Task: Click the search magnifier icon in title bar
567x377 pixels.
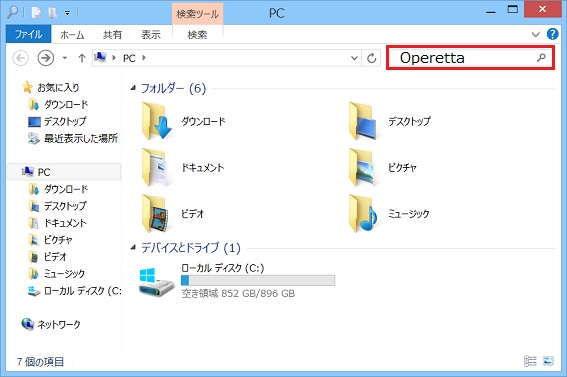Action: click(13, 12)
